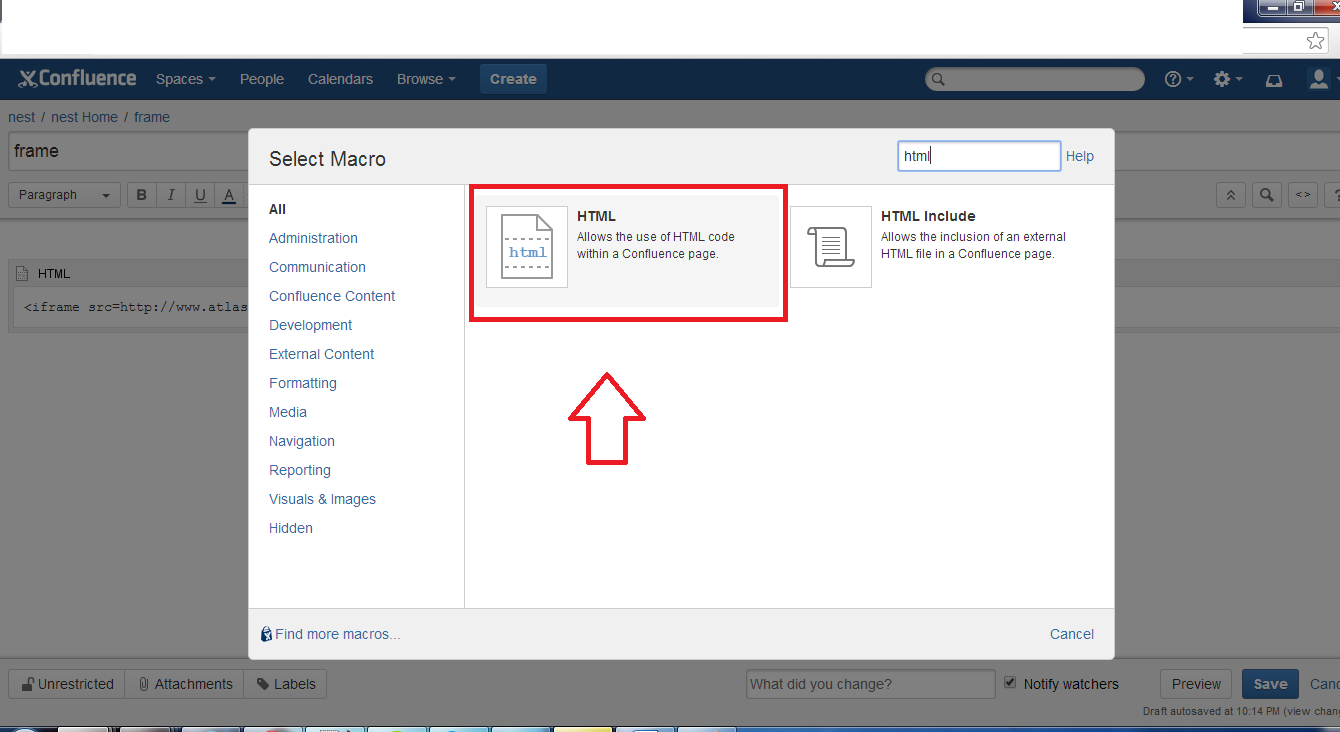Select the HTML macro icon
The height and width of the screenshot is (732, 1340).
[526, 247]
